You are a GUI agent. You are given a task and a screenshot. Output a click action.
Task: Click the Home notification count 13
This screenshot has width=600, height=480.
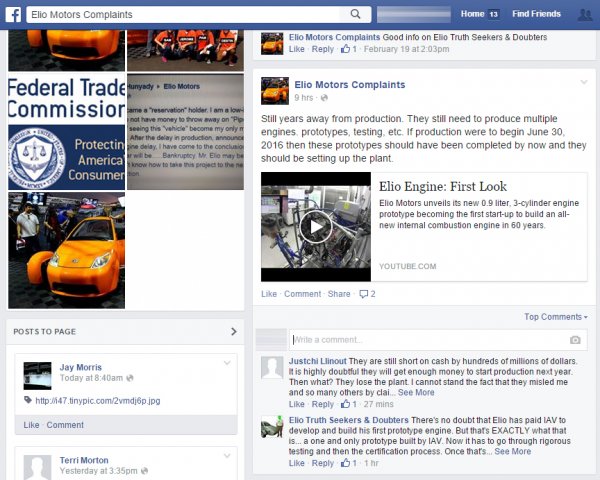point(494,15)
